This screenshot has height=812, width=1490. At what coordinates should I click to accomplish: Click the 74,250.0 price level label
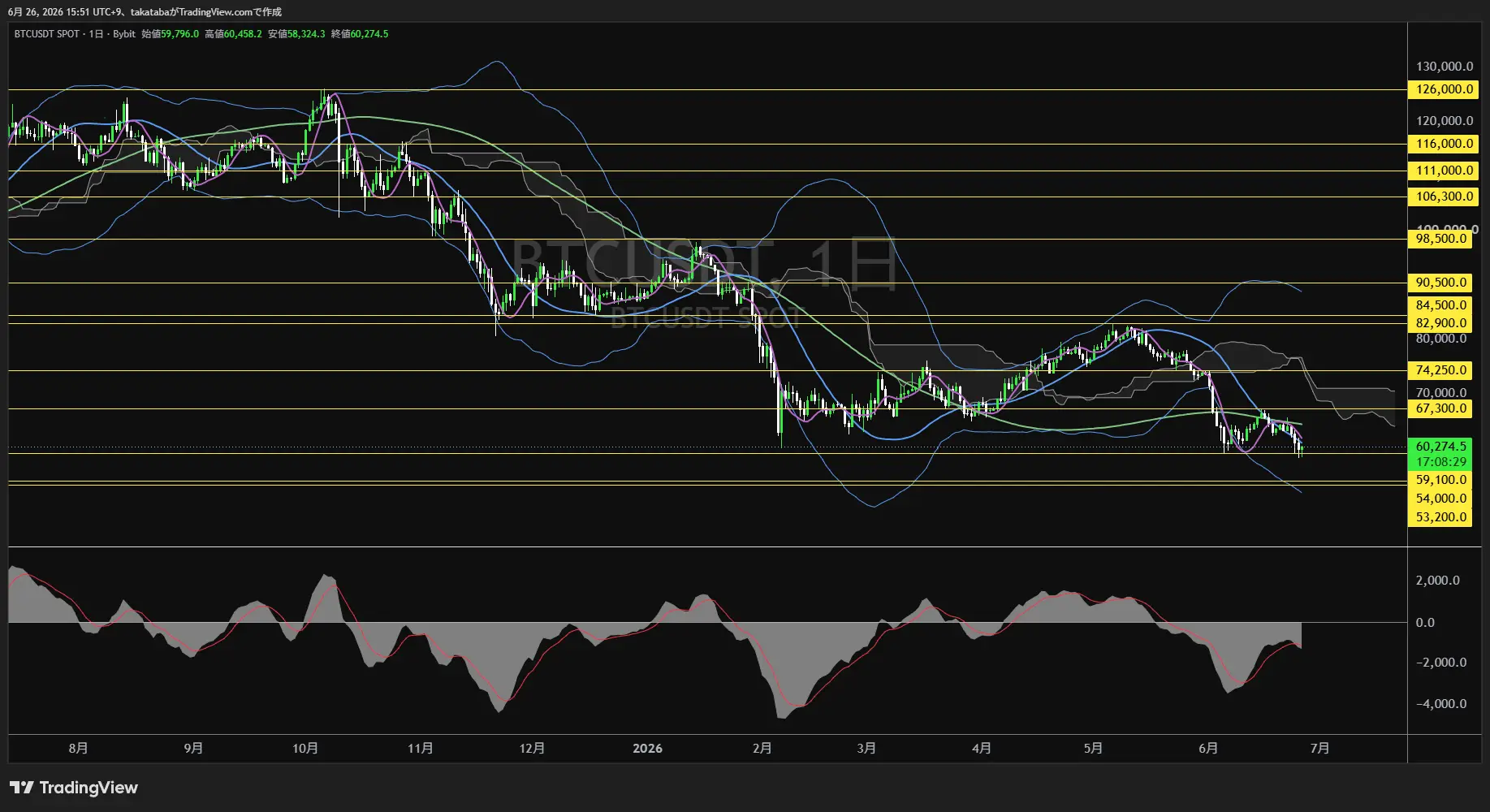(1440, 370)
